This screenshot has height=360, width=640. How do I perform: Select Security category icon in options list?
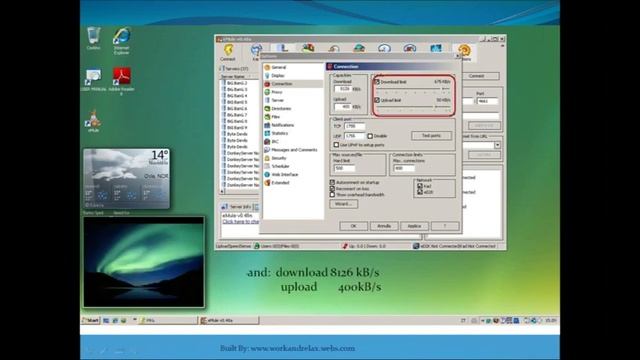coord(267,158)
